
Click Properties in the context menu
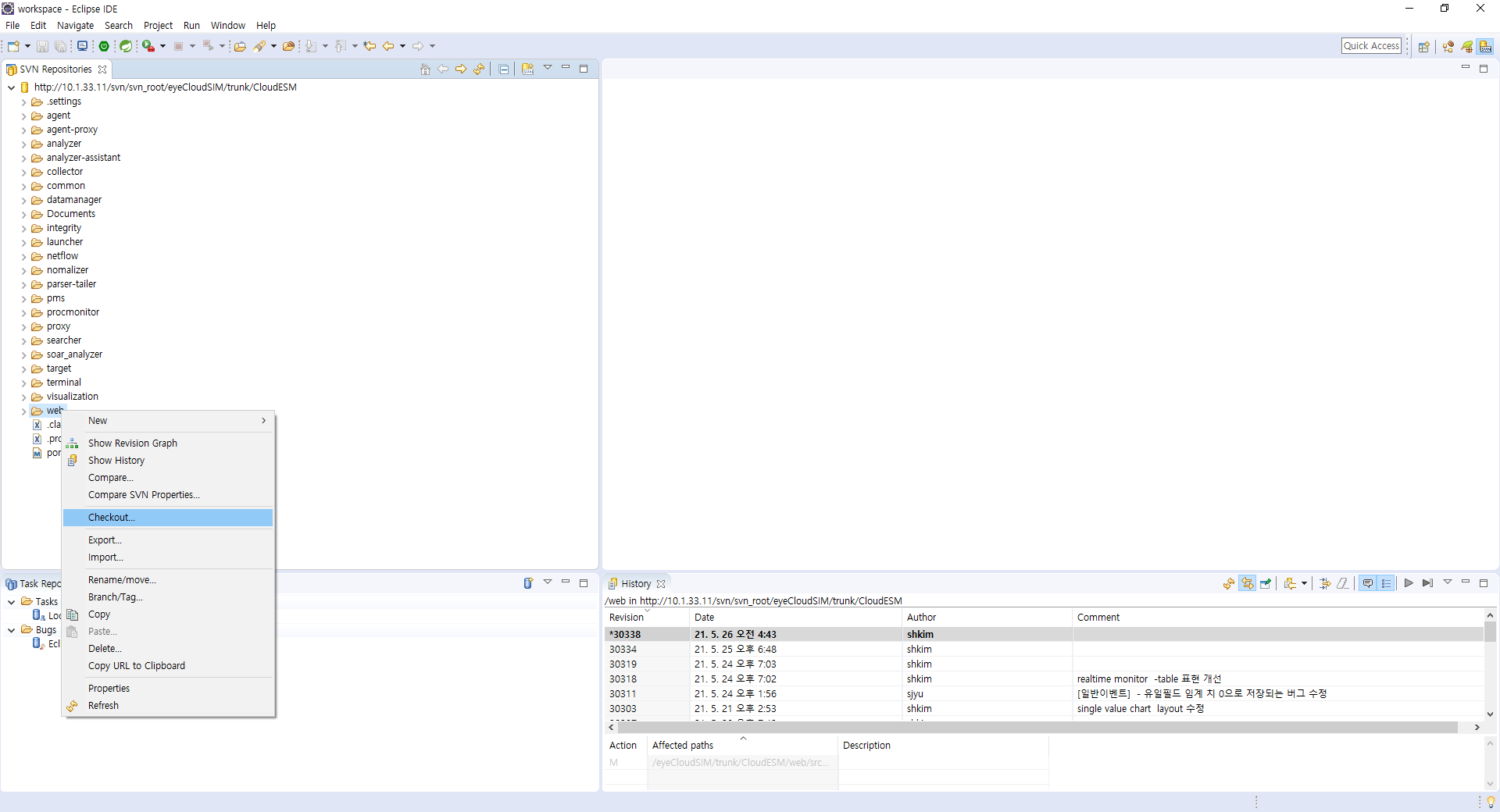click(168, 689)
